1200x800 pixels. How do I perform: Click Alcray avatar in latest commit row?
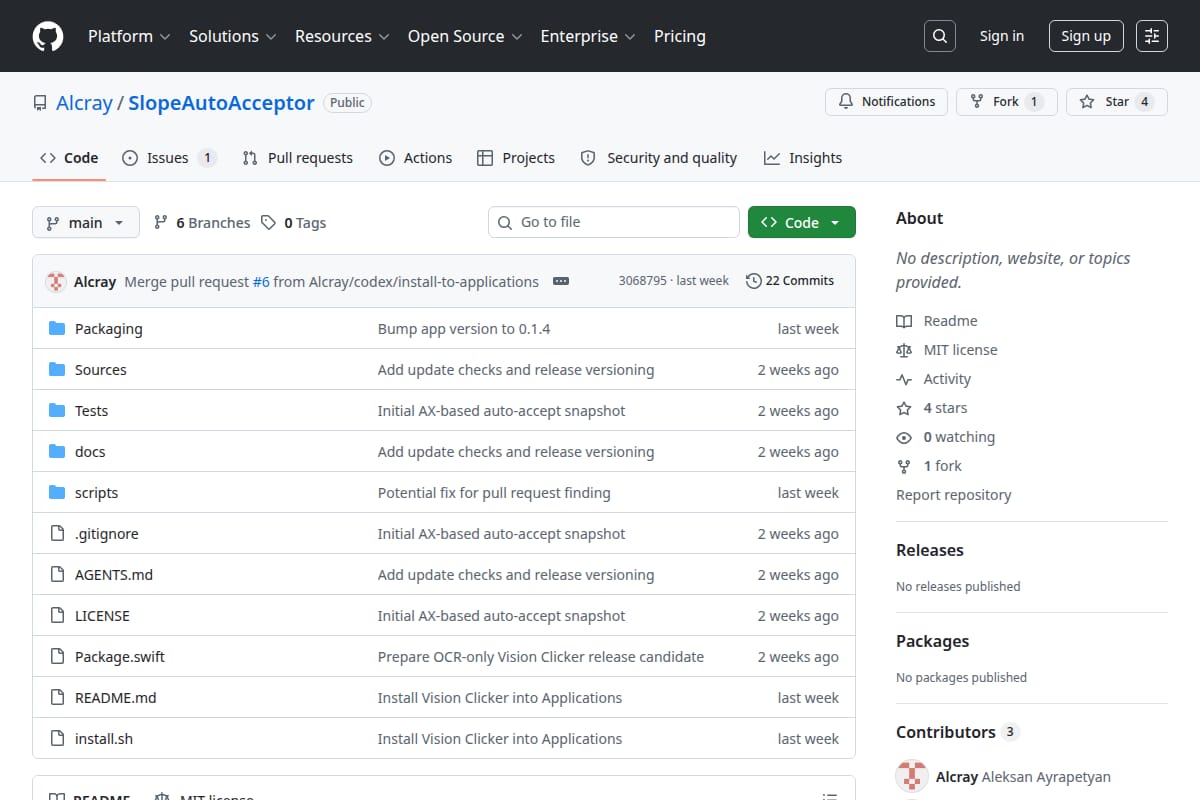coord(56,282)
